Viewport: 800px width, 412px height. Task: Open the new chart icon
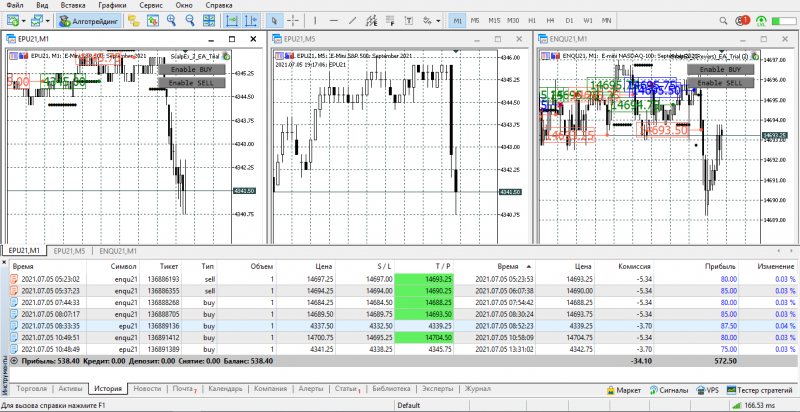(x=14, y=21)
